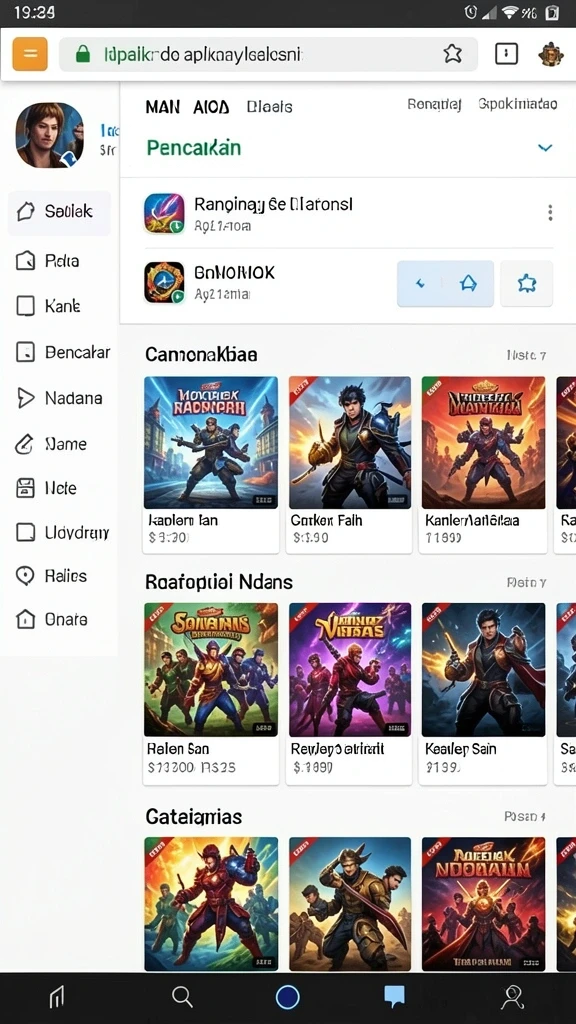Open Kaplem Ian game thumbnail
Image resolution: width=576 pixels, height=1024 pixels.
pos(210,442)
